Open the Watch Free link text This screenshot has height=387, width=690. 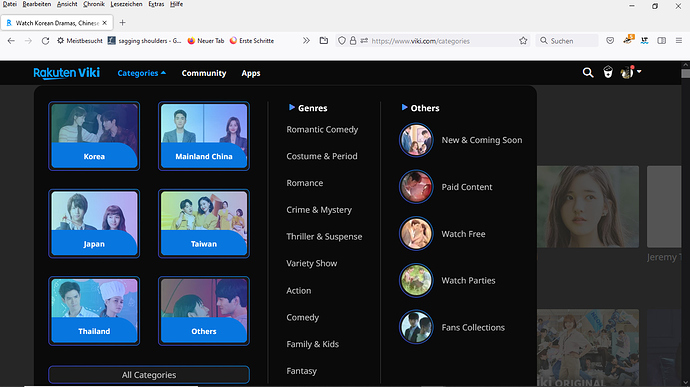coord(463,234)
